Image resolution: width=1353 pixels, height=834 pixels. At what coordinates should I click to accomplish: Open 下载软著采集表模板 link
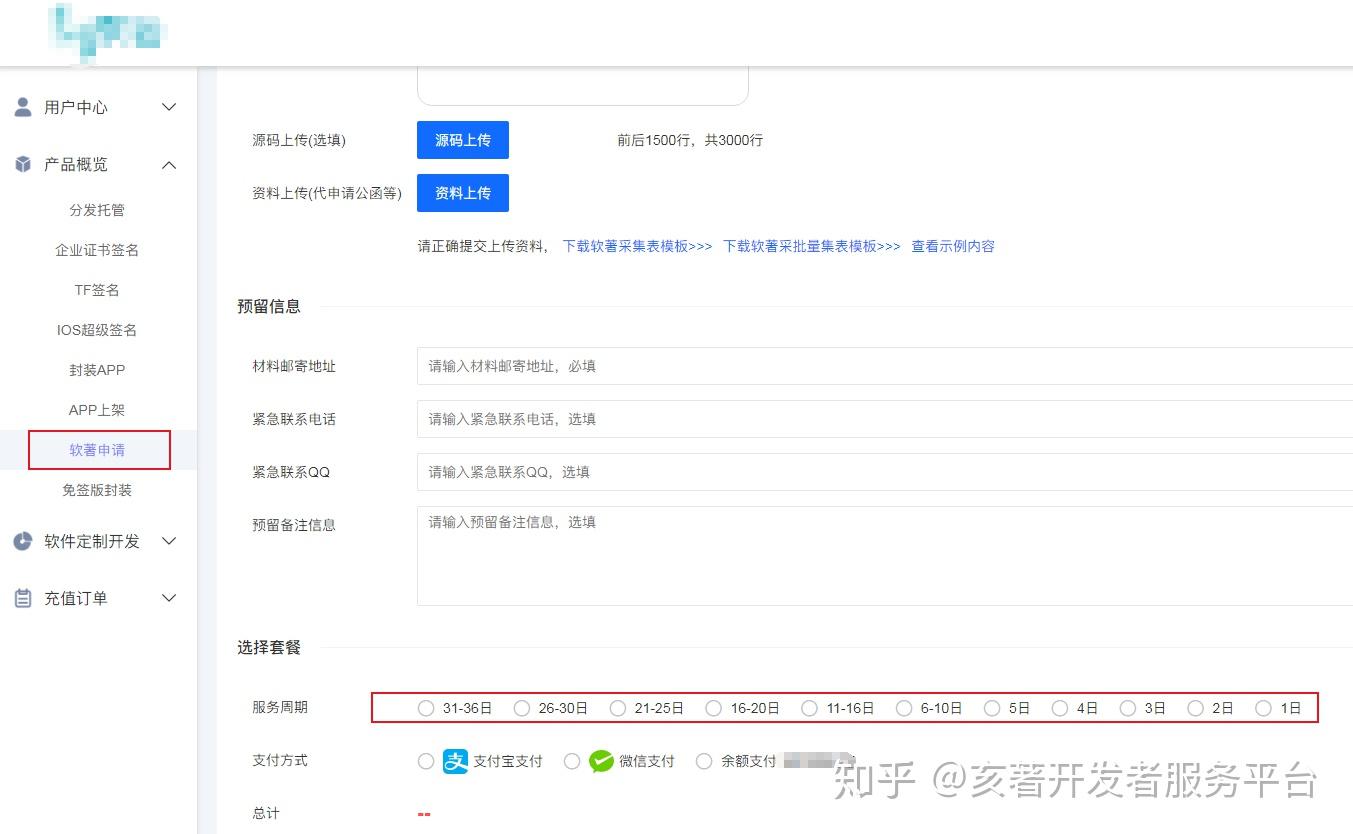[637, 246]
